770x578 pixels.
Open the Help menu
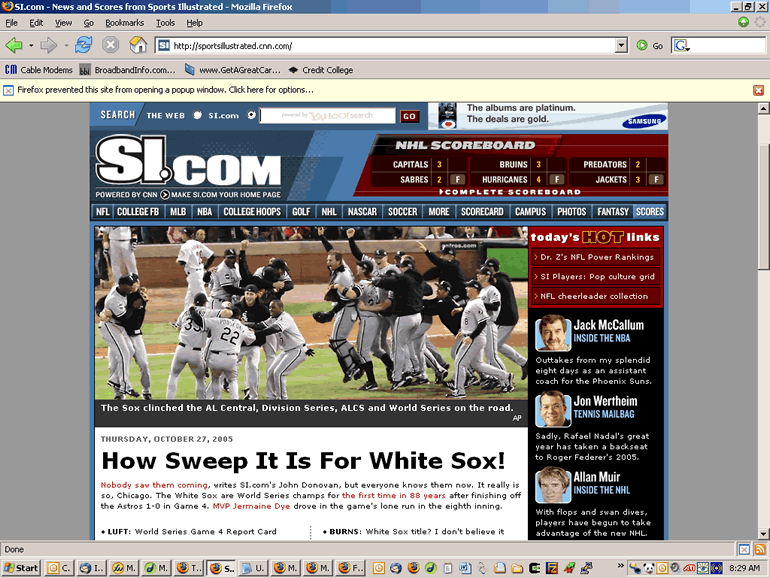coord(194,23)
